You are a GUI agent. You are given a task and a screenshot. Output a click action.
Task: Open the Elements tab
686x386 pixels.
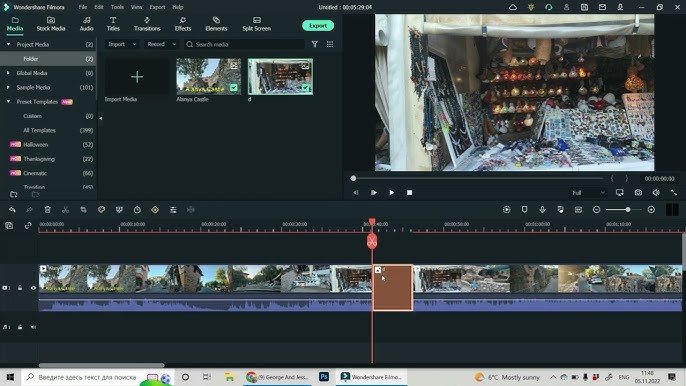point(216,24)
